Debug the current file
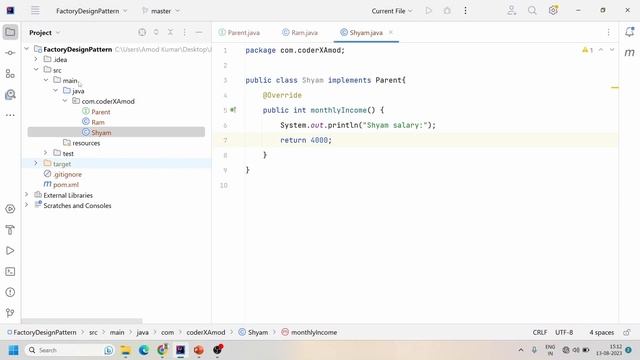Screen dimensions: 640x360 pyautogui.click(x=447, y=11)
